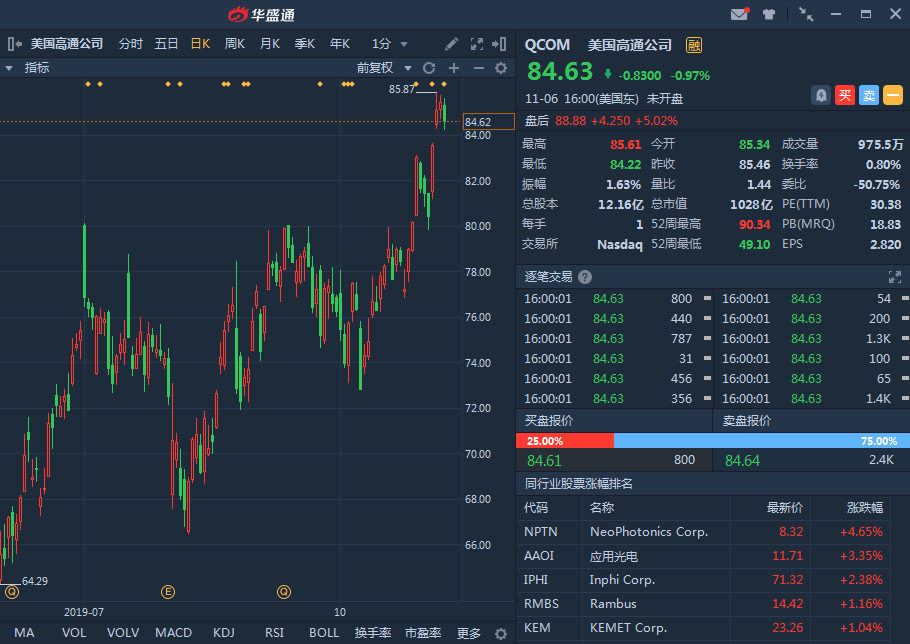Toggle the BOLL indicator
This screenshot has width=910, height=644.
click(x=324, y=633)
